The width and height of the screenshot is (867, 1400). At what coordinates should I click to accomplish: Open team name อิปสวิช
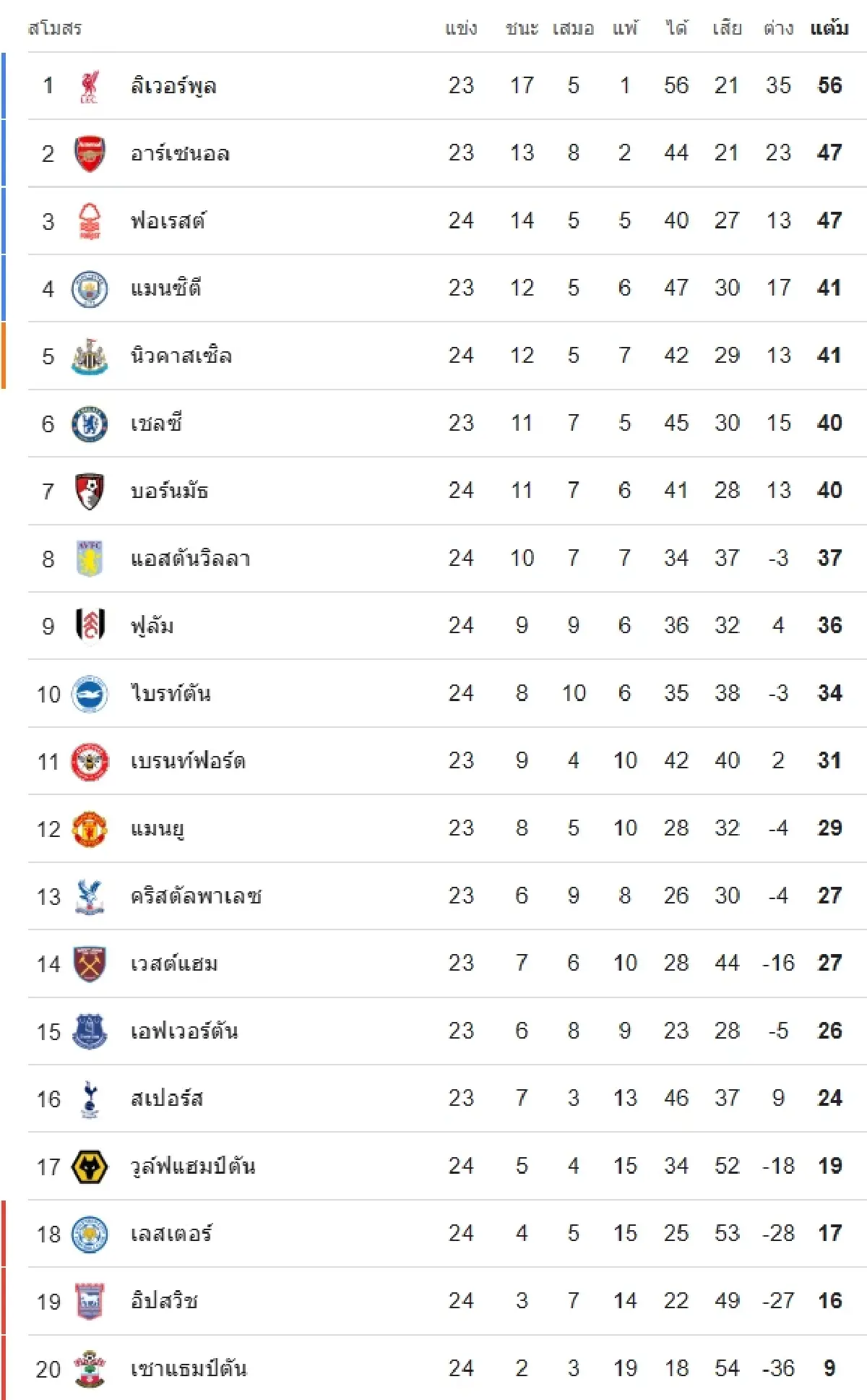[164, 1301]
